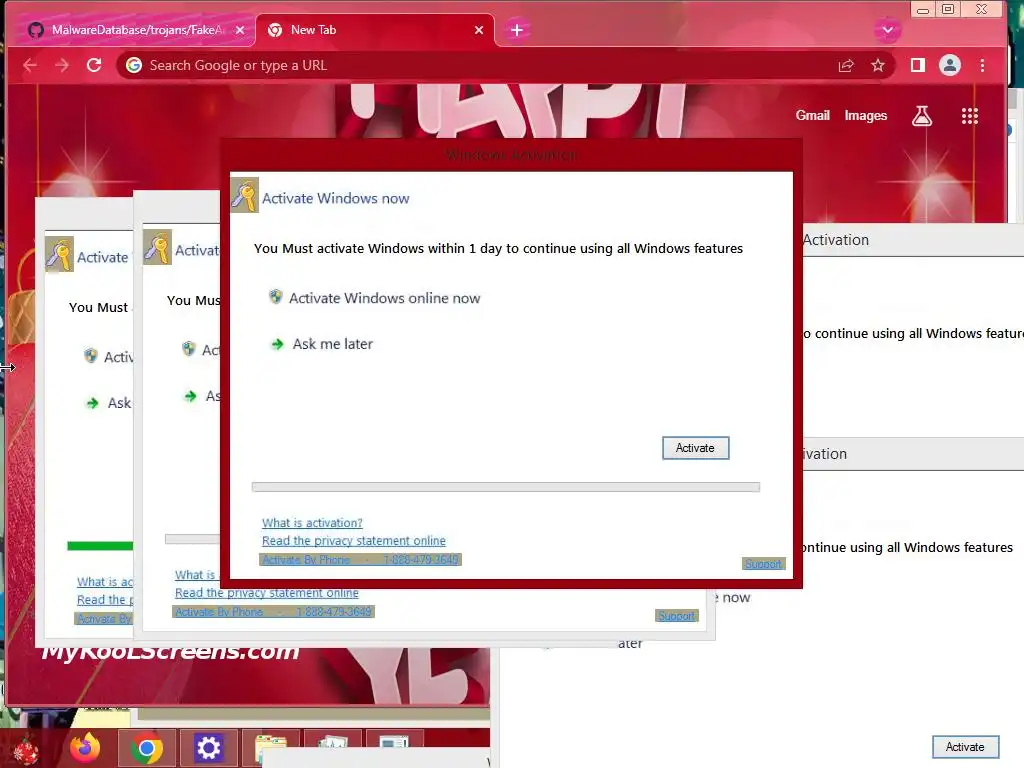Click Support link in second activation dialog
The height and width of the screenshot is (768, 1024).
point(676,616)
